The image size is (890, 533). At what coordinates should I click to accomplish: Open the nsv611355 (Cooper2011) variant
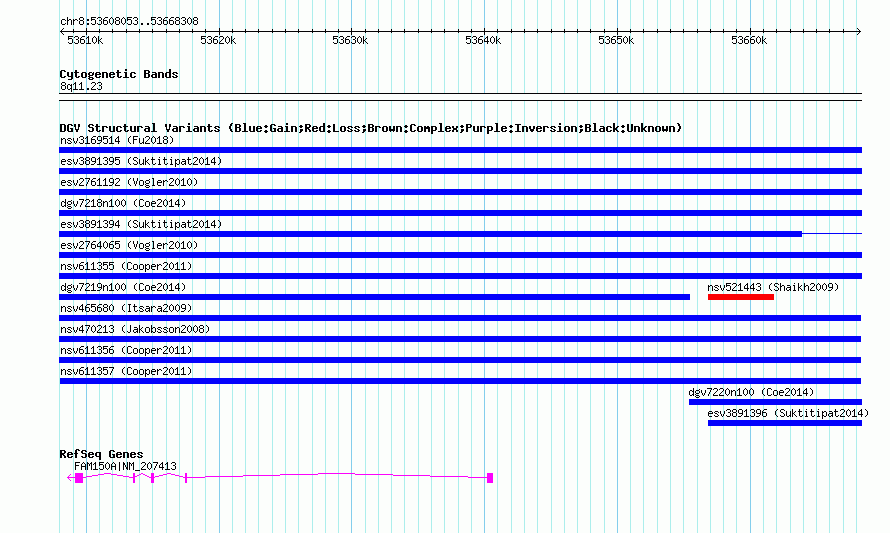(125, 266)
